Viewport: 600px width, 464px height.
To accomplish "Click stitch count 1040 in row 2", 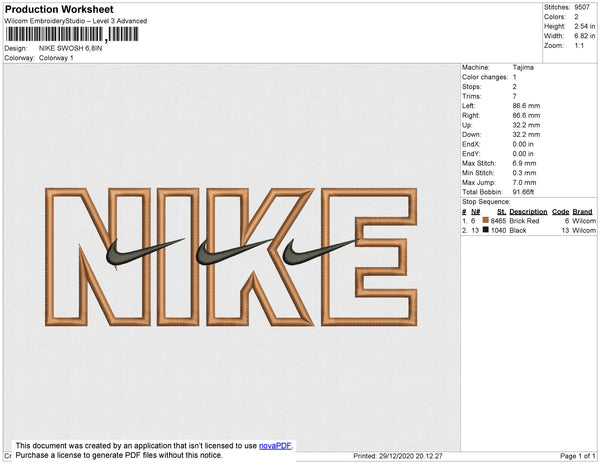I will [498, 230].
